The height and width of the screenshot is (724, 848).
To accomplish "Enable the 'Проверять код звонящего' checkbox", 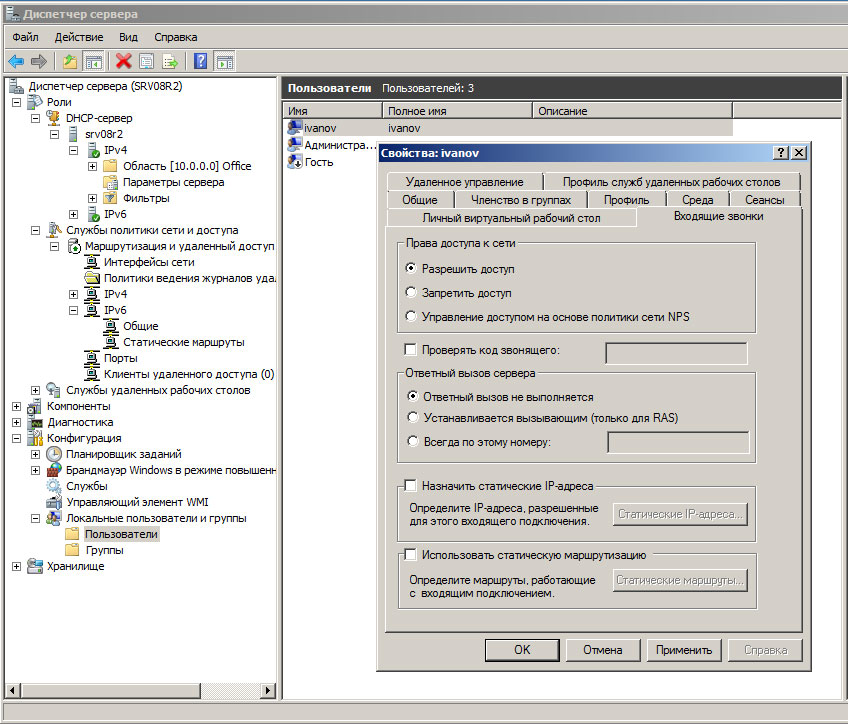I will pyautogui.click(x=410, y=349).
